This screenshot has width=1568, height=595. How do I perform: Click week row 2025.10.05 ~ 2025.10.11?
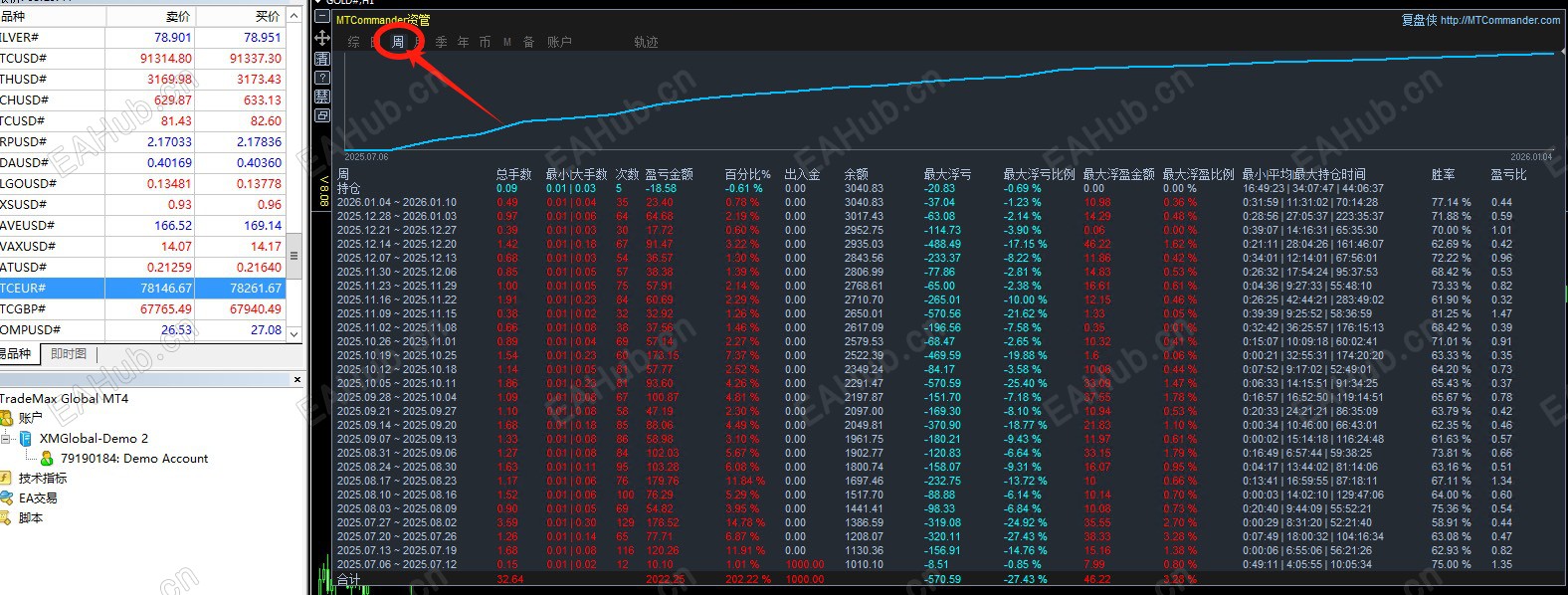click(x=397, y=383)
